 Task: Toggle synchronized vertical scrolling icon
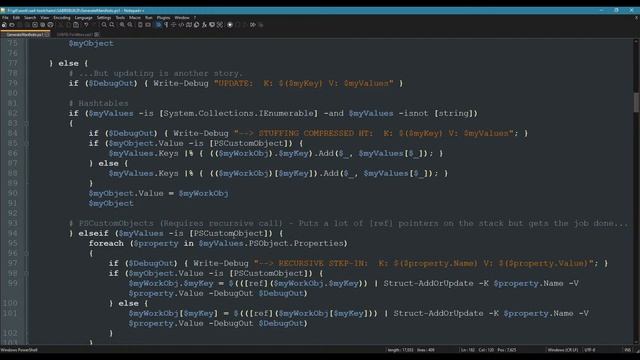(140, 25)
